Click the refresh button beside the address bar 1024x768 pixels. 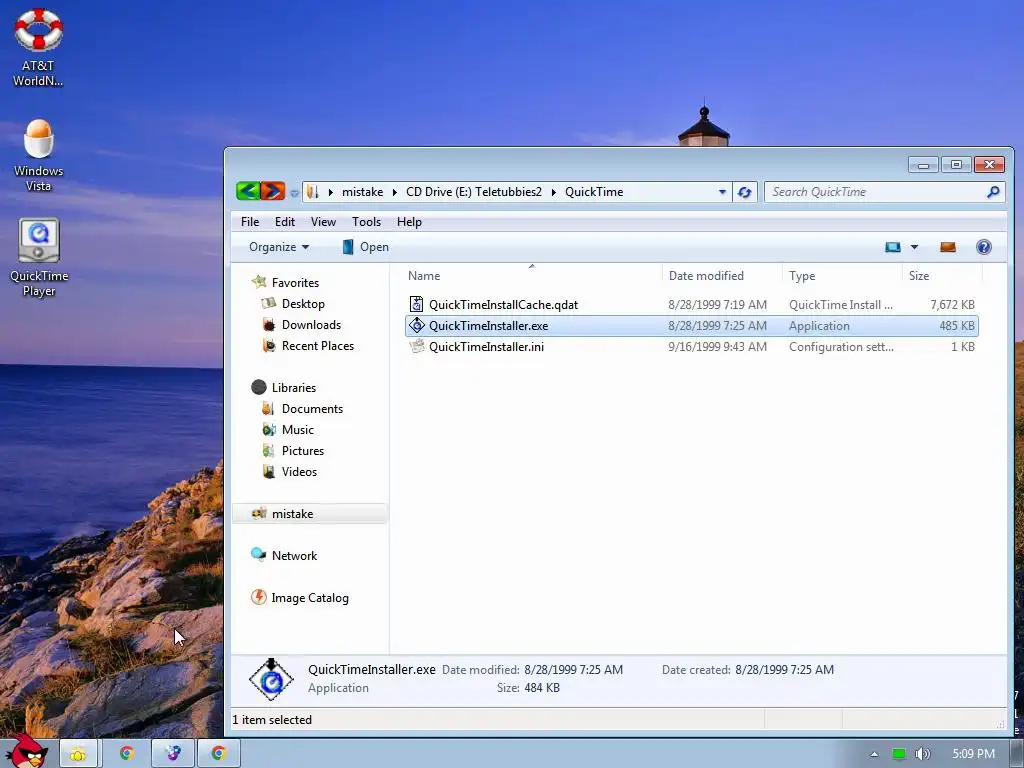point(744,192)
